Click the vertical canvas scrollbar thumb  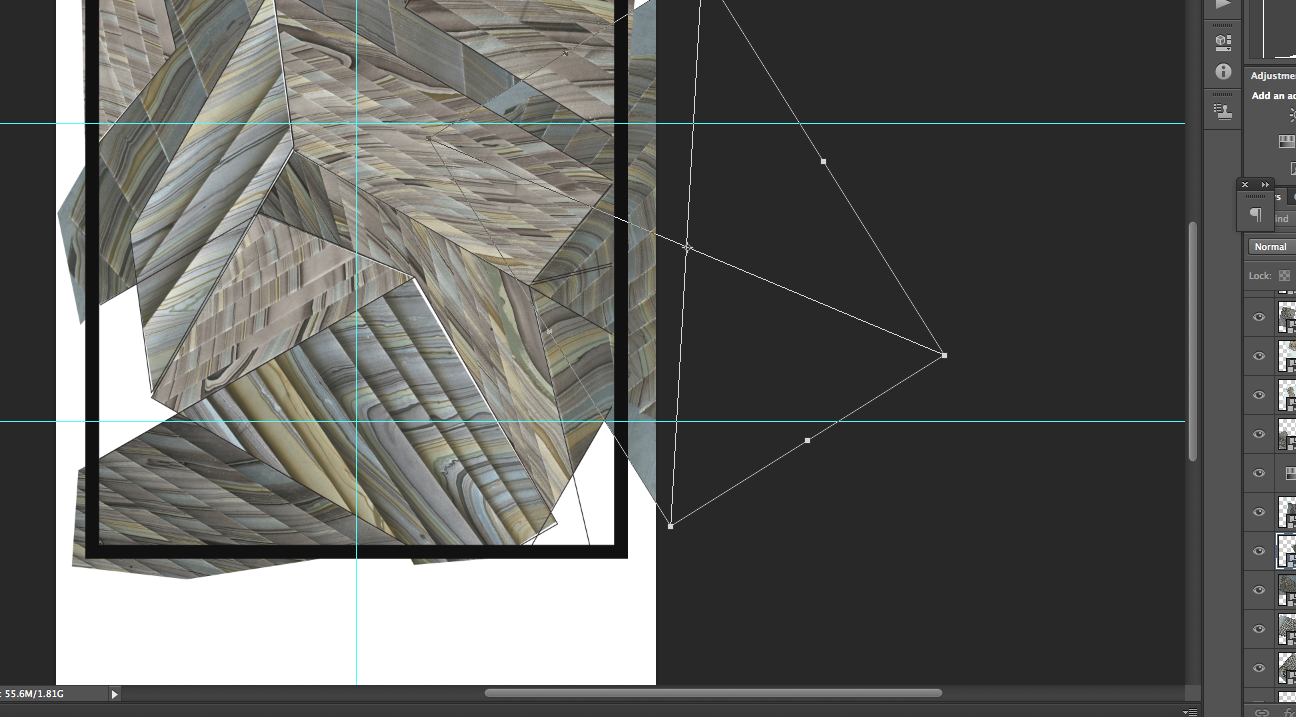coord(1192,340)
